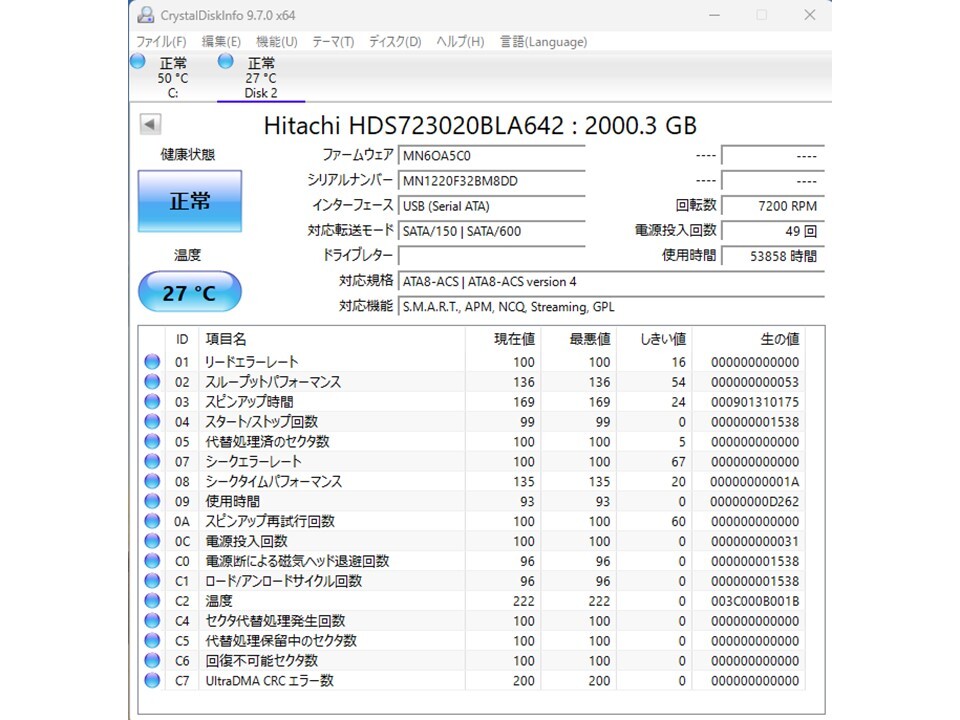The image size is (960, 720).
Task: Click status orb for C2 温度 row
Action: tap(152, 601)
